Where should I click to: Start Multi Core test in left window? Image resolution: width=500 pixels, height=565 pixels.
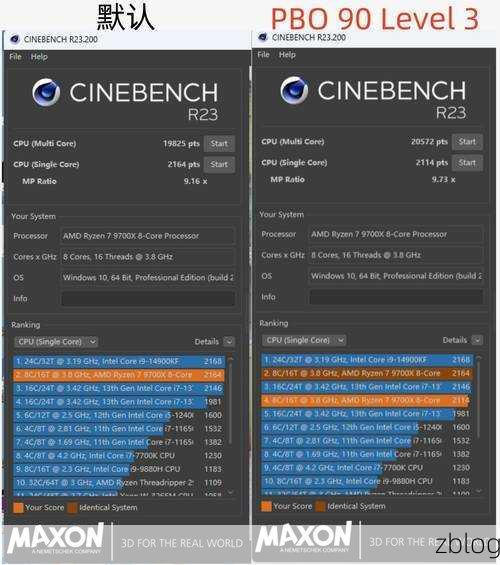coord(219,143)
